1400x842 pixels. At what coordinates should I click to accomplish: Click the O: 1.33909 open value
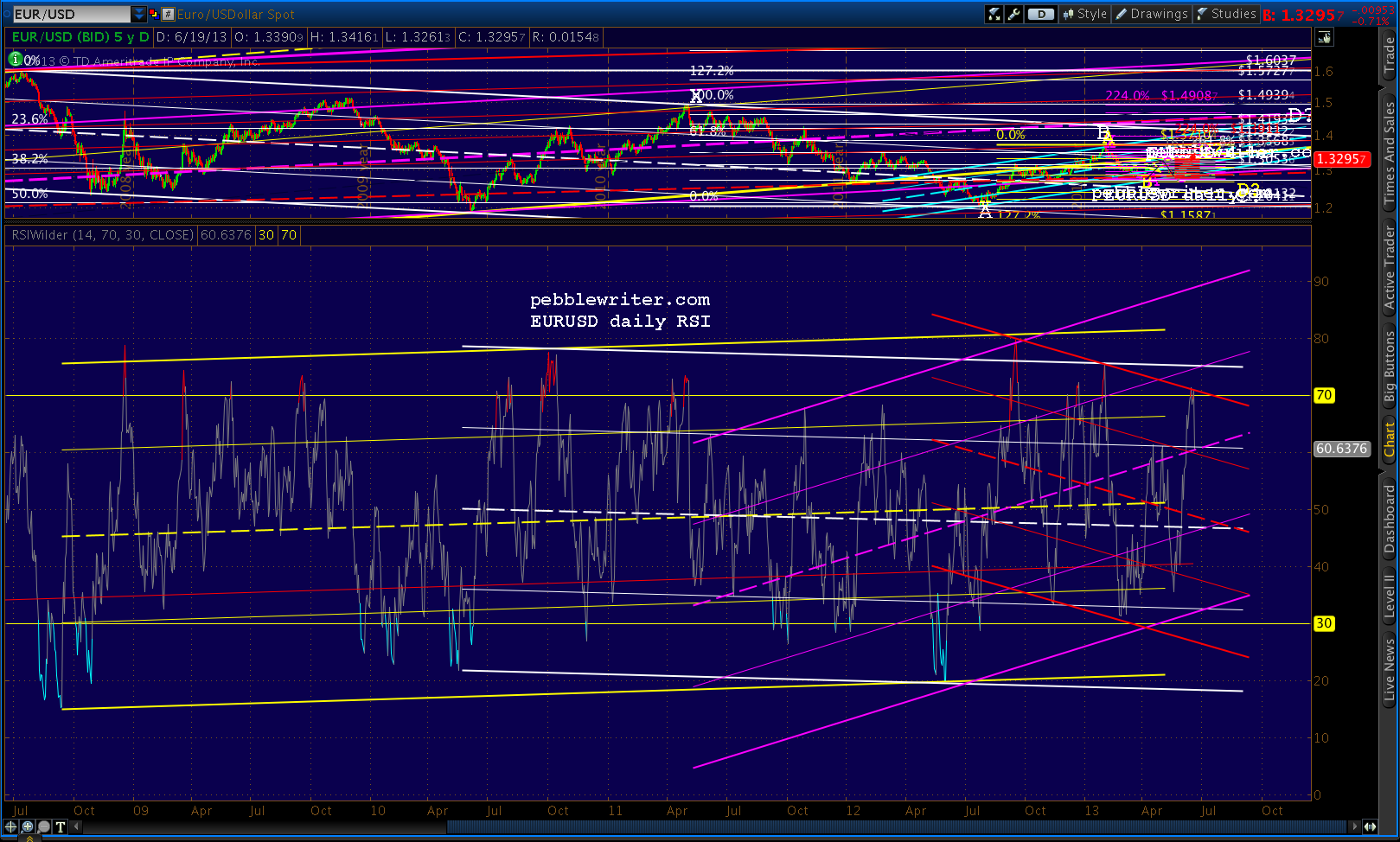269,37
